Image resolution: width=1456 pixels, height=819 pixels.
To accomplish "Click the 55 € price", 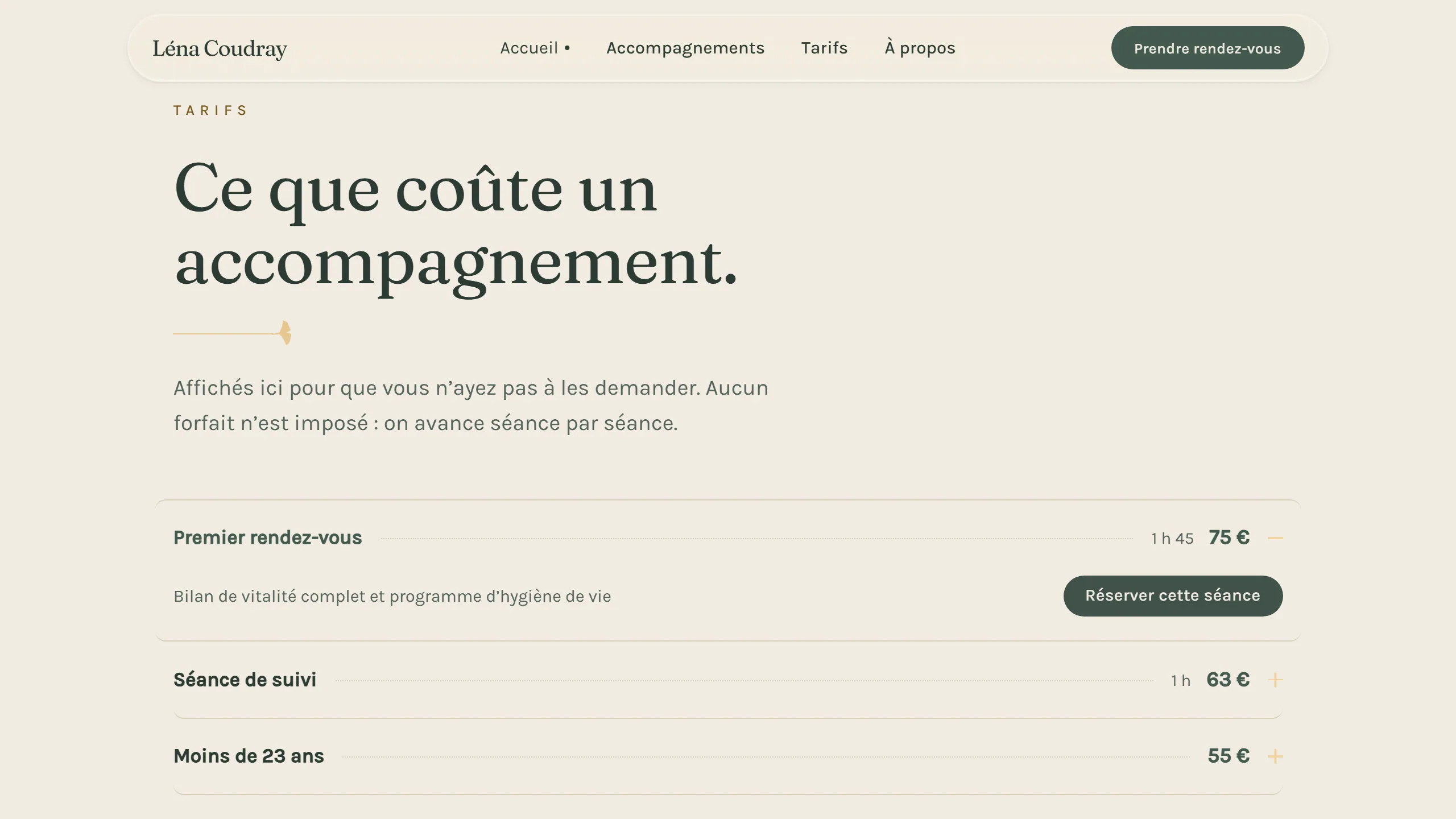I will click(1228, 756).
